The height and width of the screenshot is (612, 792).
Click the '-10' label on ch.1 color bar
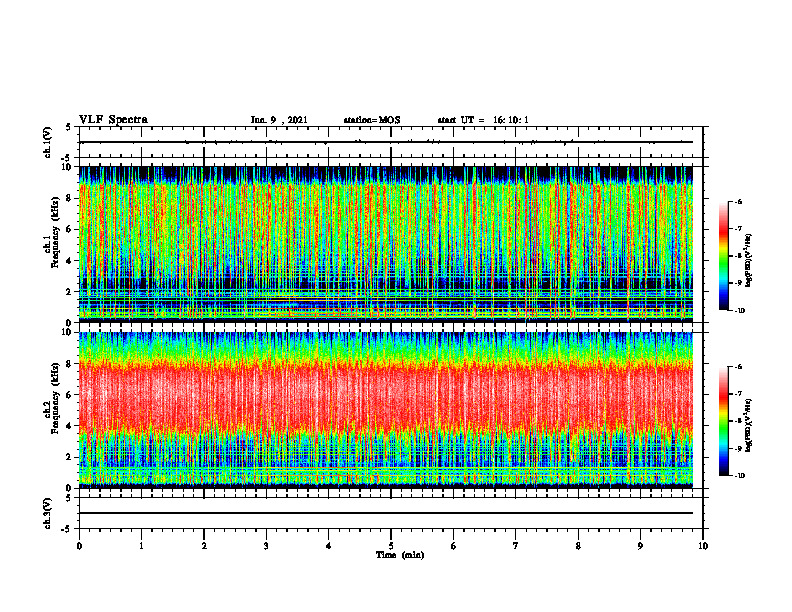click(739, 311)
